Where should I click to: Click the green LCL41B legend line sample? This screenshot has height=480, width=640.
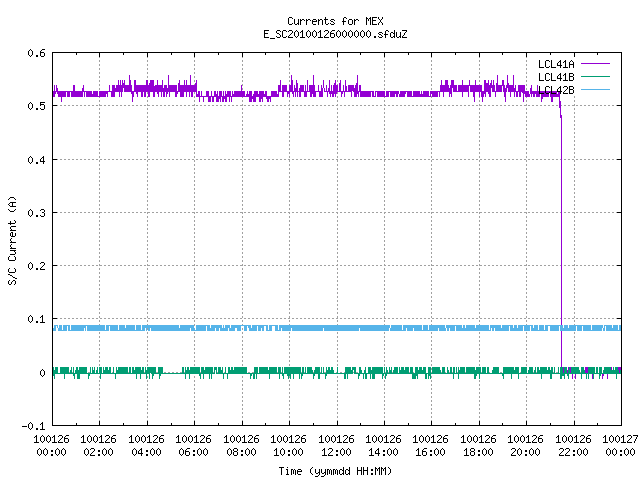pyautogui.click(x=595, y=76)
